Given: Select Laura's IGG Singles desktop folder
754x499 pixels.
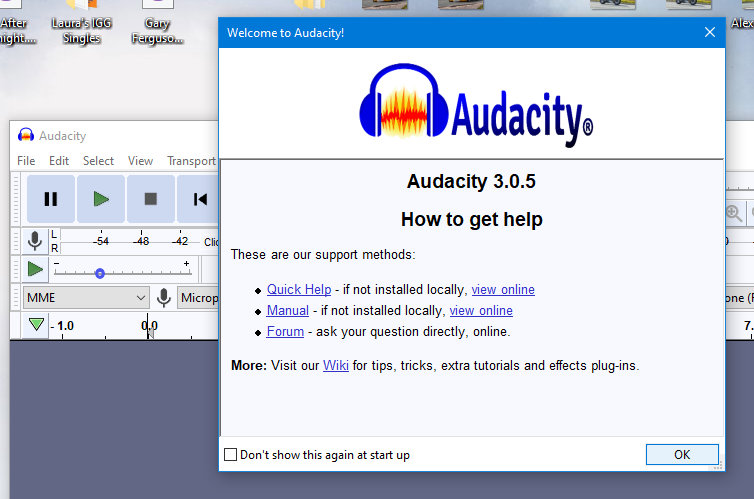Looking at the screenshot, I should 81,22.
